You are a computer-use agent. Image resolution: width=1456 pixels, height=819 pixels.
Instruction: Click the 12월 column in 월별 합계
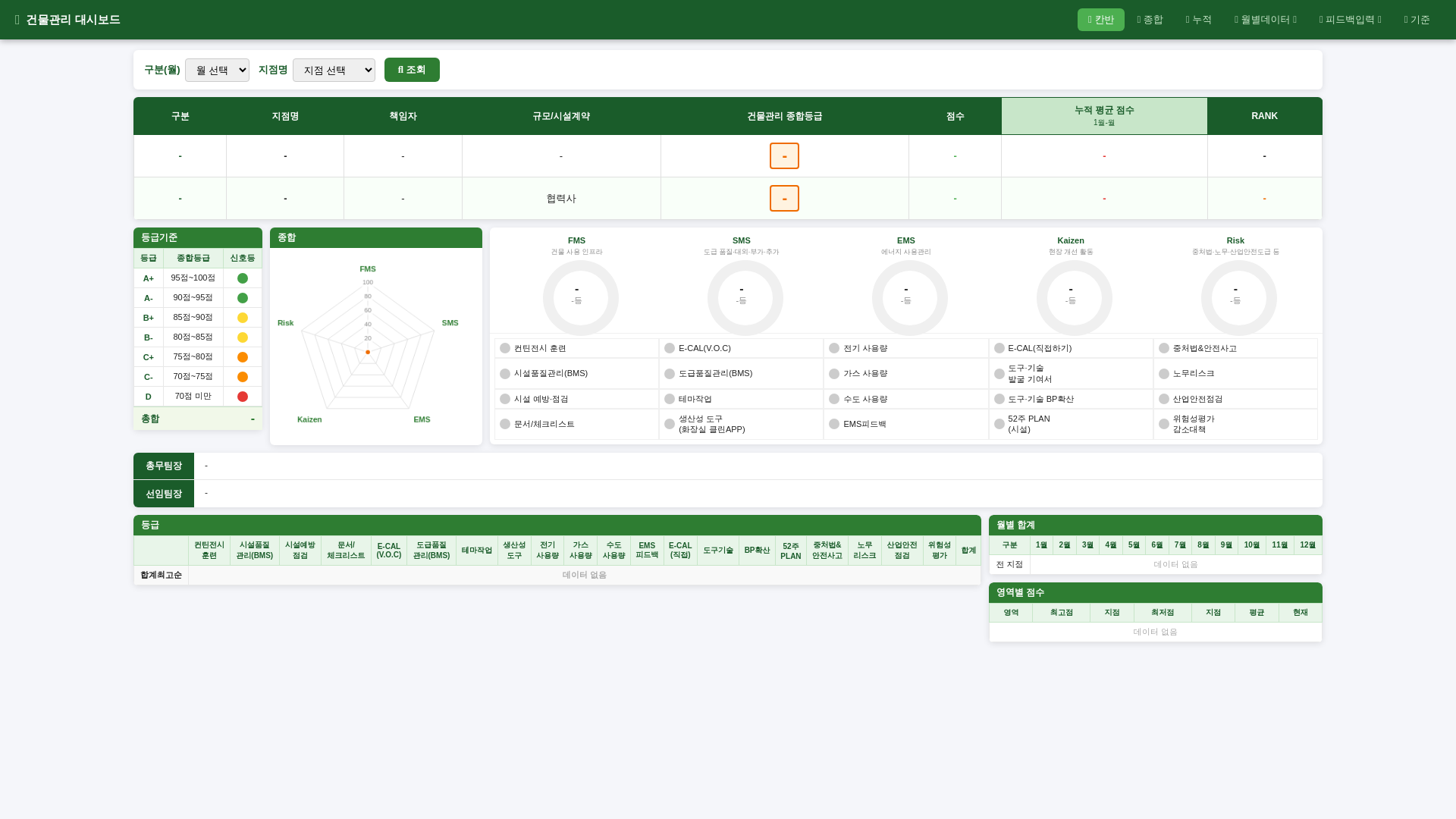click(x=1307, y=545)
